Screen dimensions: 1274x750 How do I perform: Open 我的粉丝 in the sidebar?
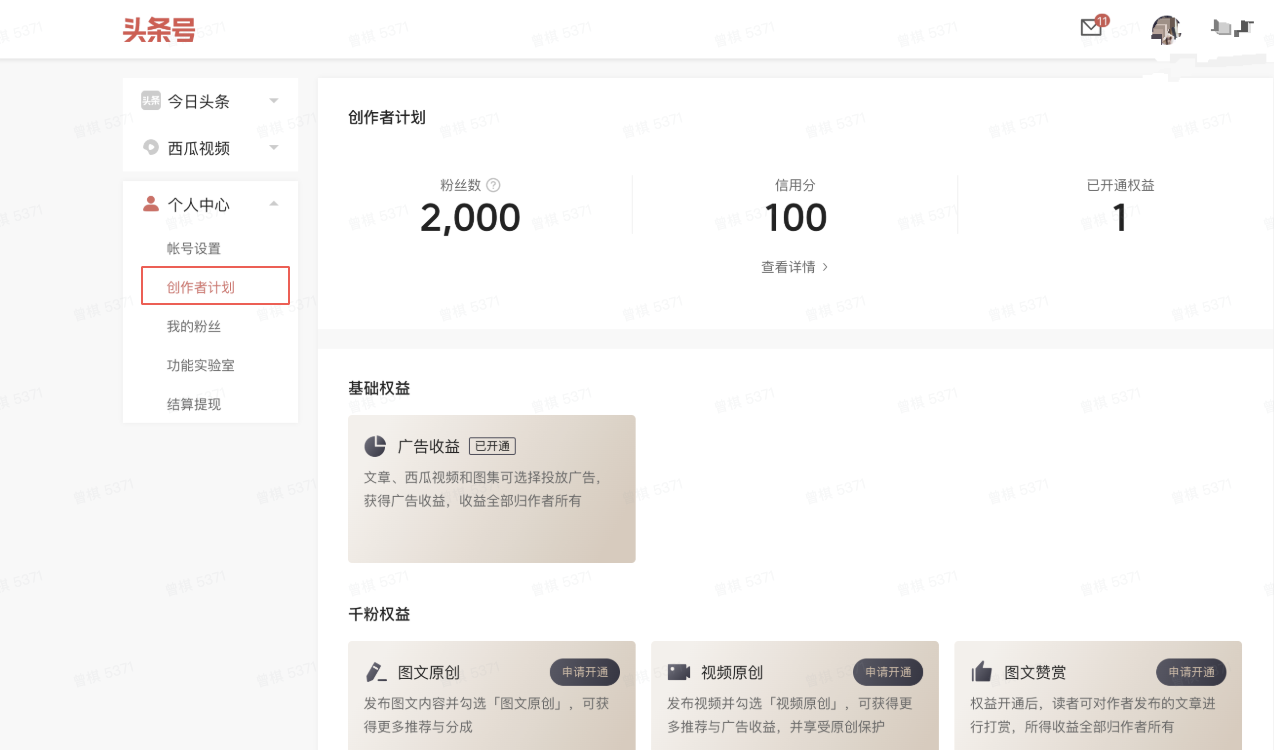[194, 326]
